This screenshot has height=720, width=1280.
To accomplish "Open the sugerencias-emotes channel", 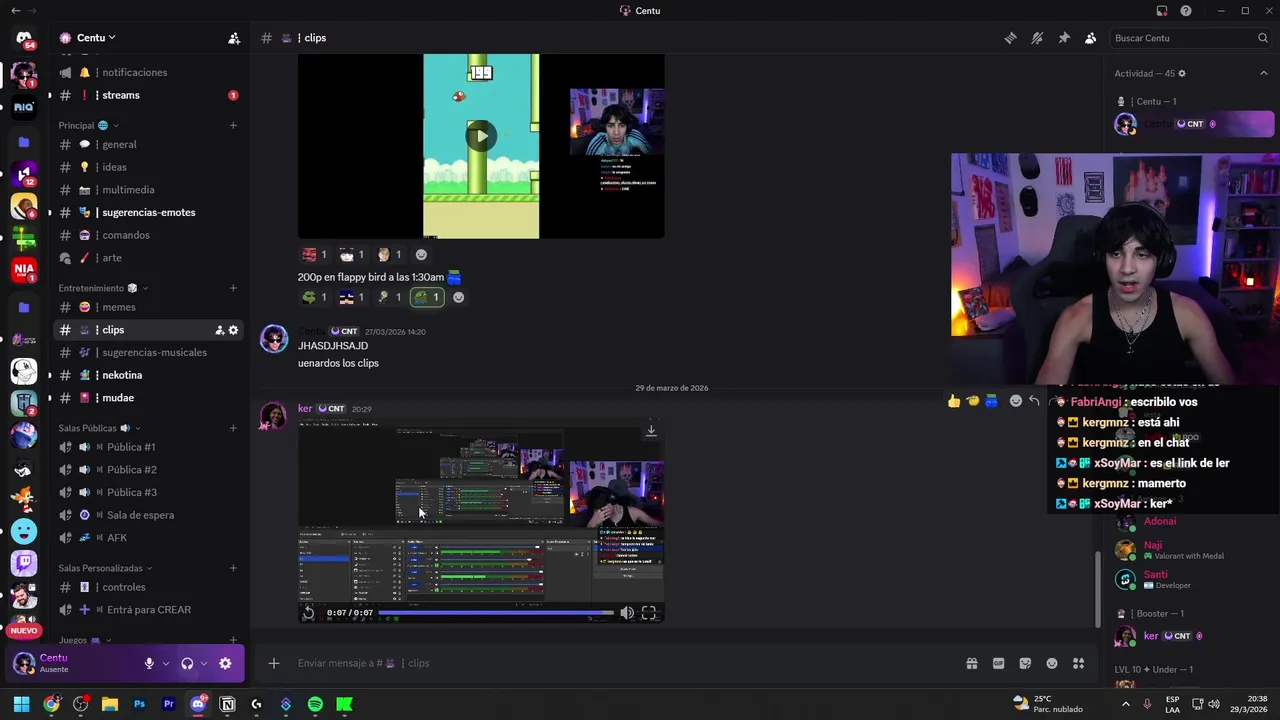I will 148,212.
